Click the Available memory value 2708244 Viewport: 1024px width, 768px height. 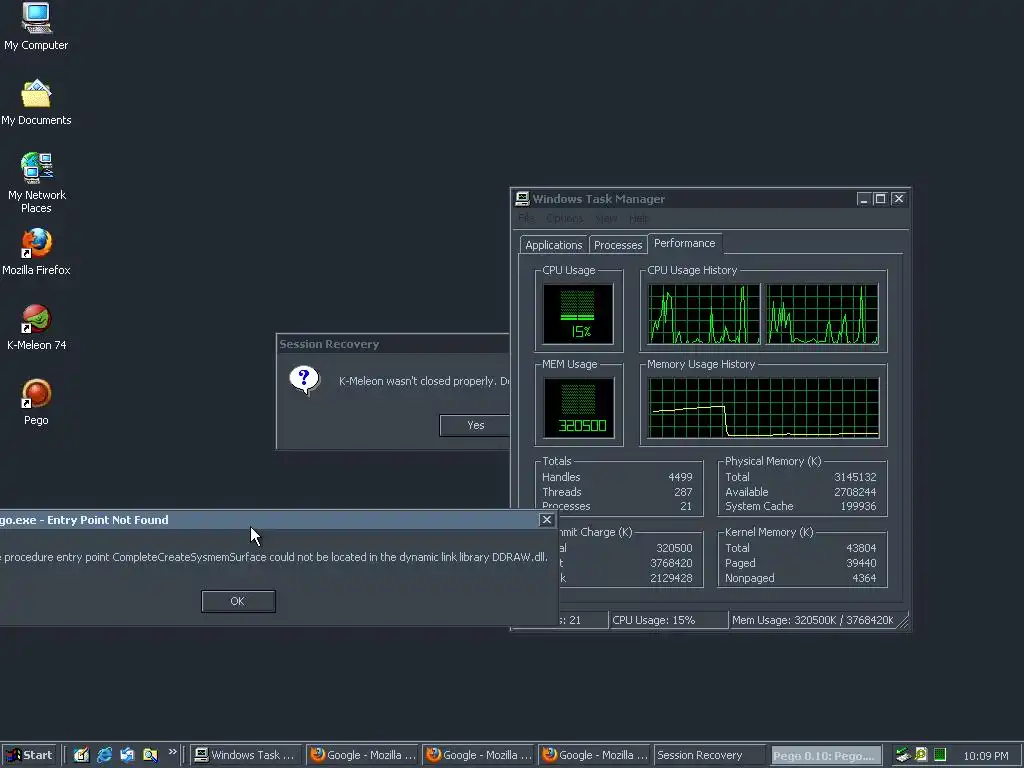tap(855, 492)
